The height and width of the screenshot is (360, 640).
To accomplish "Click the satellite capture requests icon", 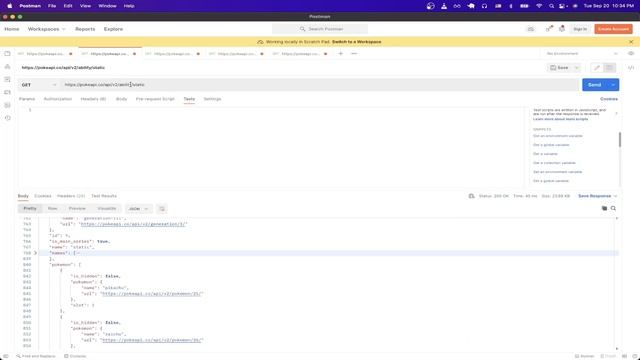I will [x=549, y=29].
